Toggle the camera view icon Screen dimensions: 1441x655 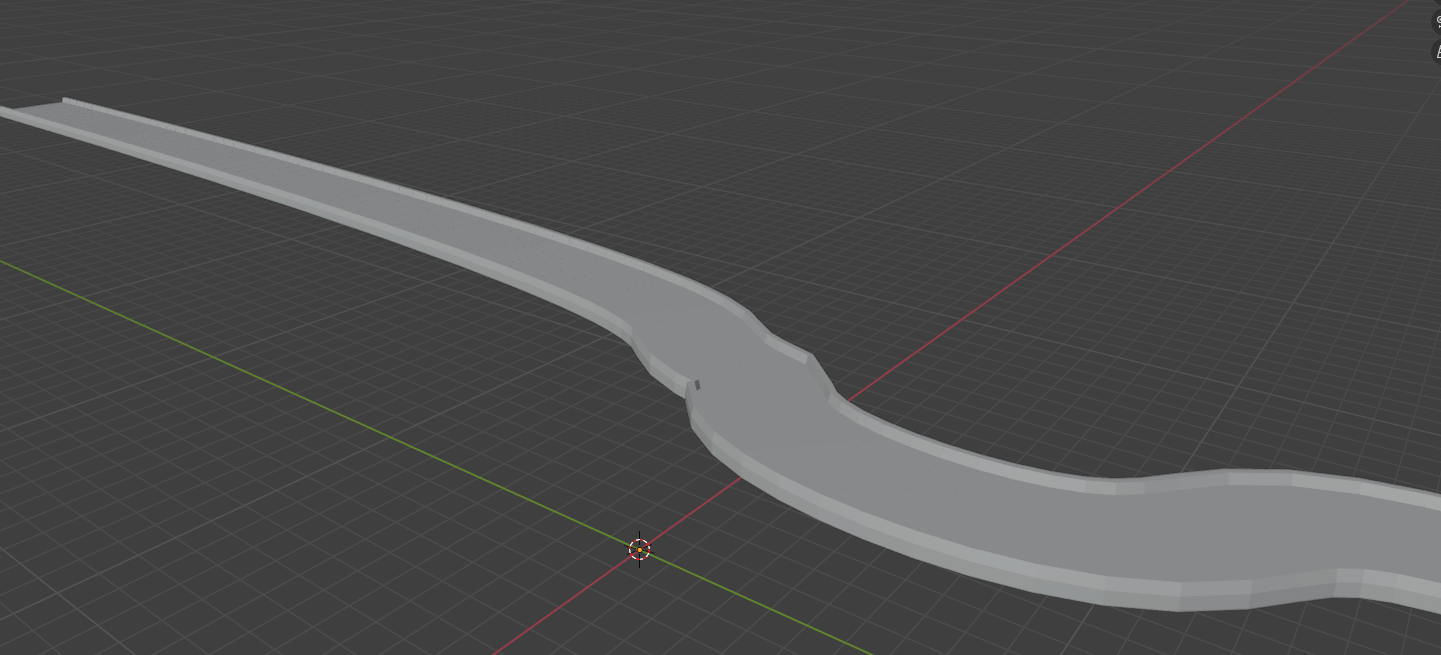(1437, 22)
